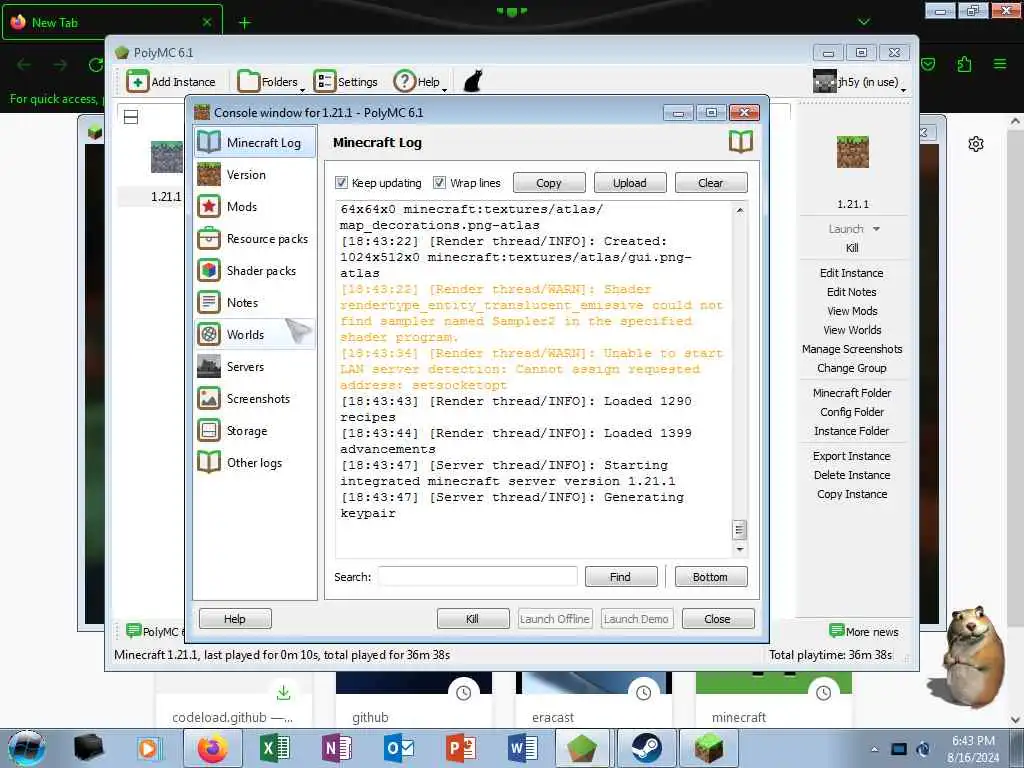Open OneNote from the taskbar

[x=336, y=748]
